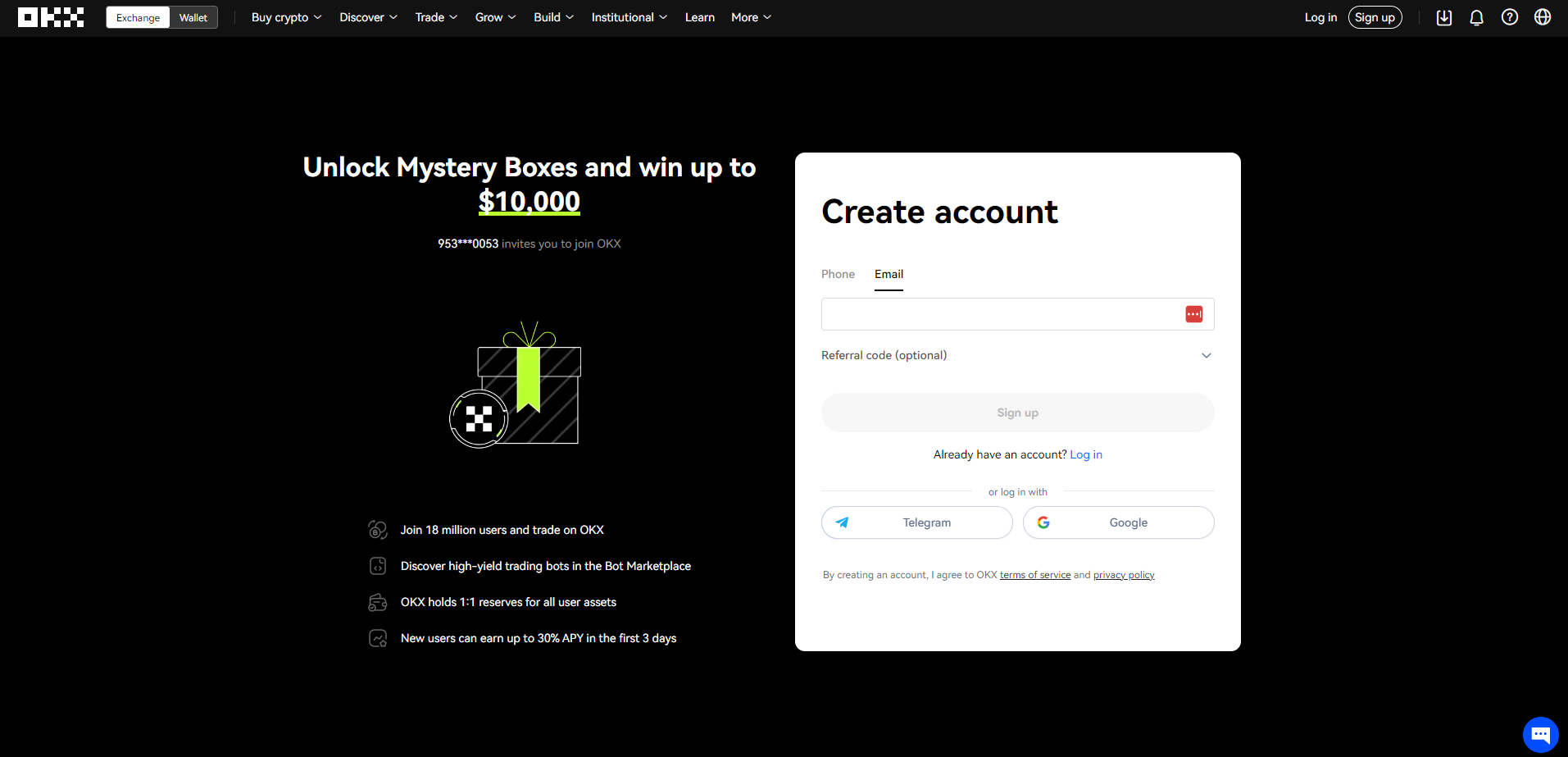Screen dimensions: 1568x757
Task: Expand the Discover menu
Action: (x=368, y=17)
